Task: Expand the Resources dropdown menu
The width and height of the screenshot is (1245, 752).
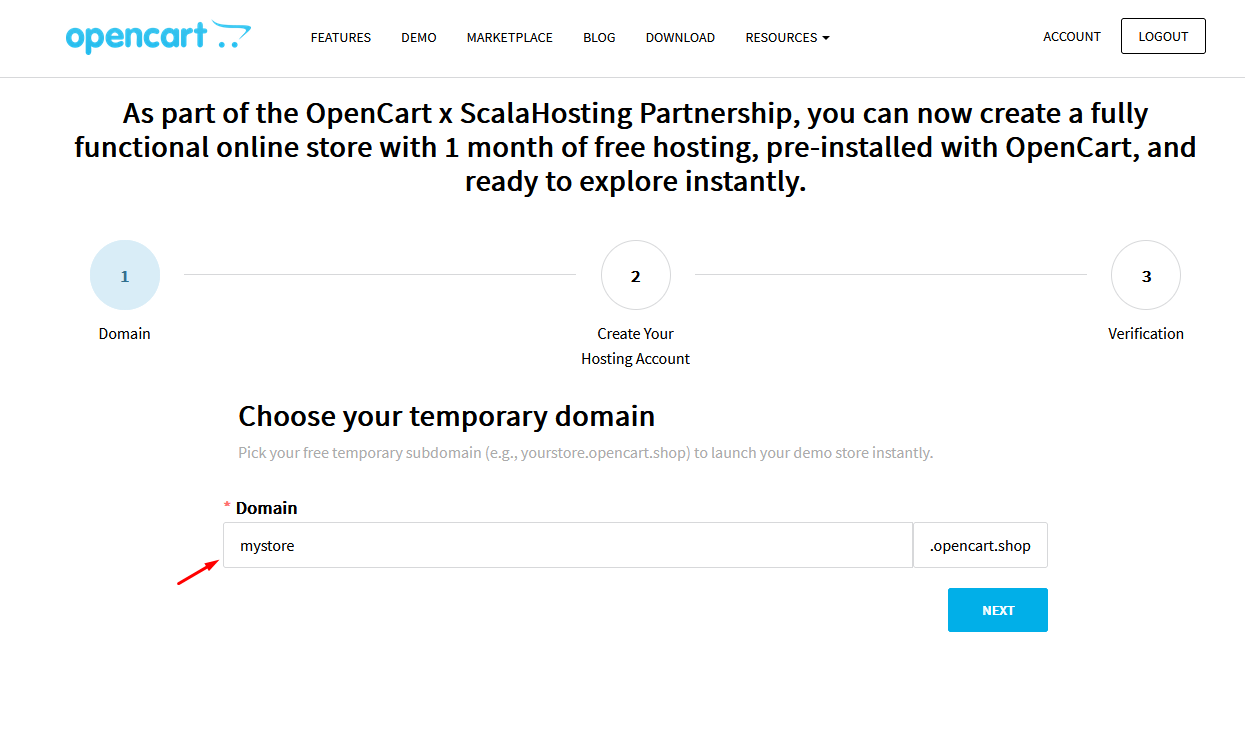Action: point(787,37)
